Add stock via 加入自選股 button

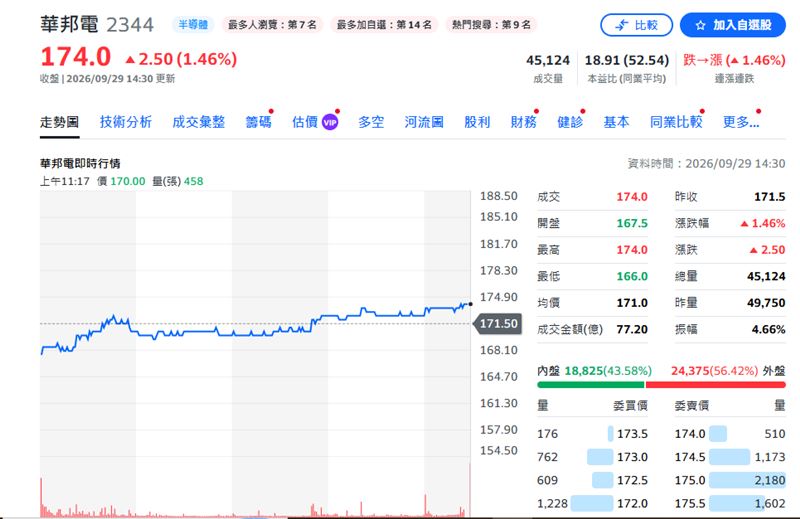[x=733, y=25]
